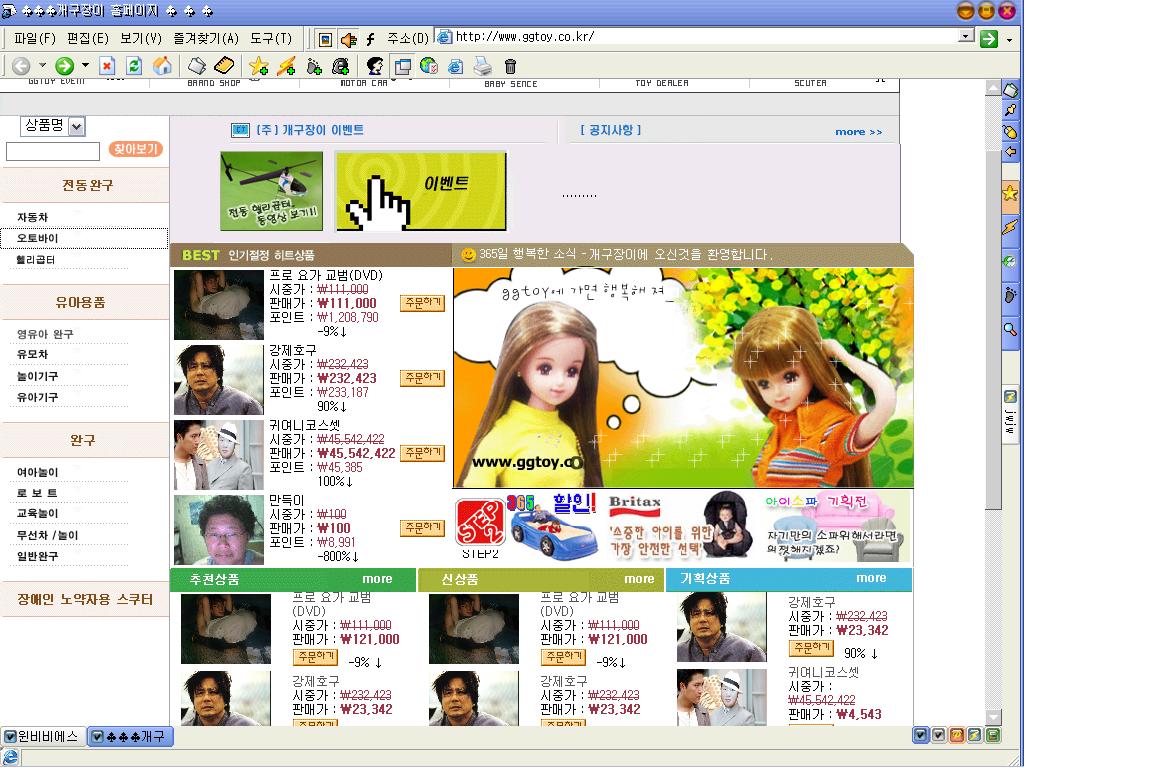Print the page with printer icon
1152x768 pixels.
coord(483,66)
